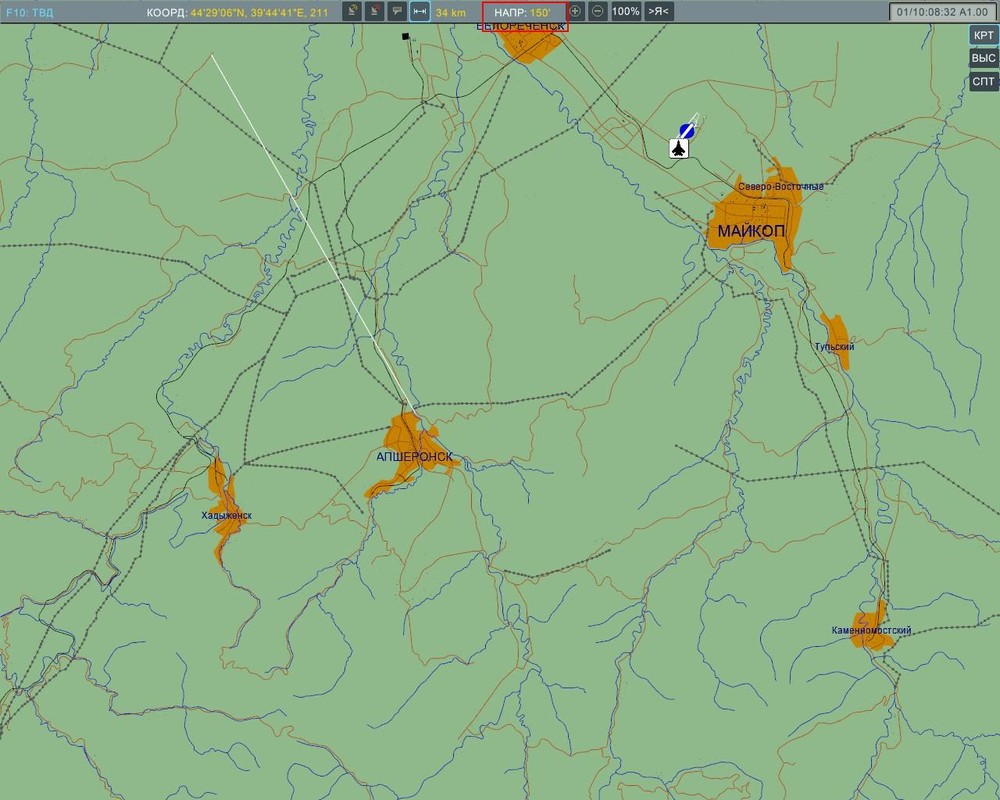The width and height of the screenshot is (1000, 800).
Task: Click the МАЙКОП city label
Action: point(751,231)
